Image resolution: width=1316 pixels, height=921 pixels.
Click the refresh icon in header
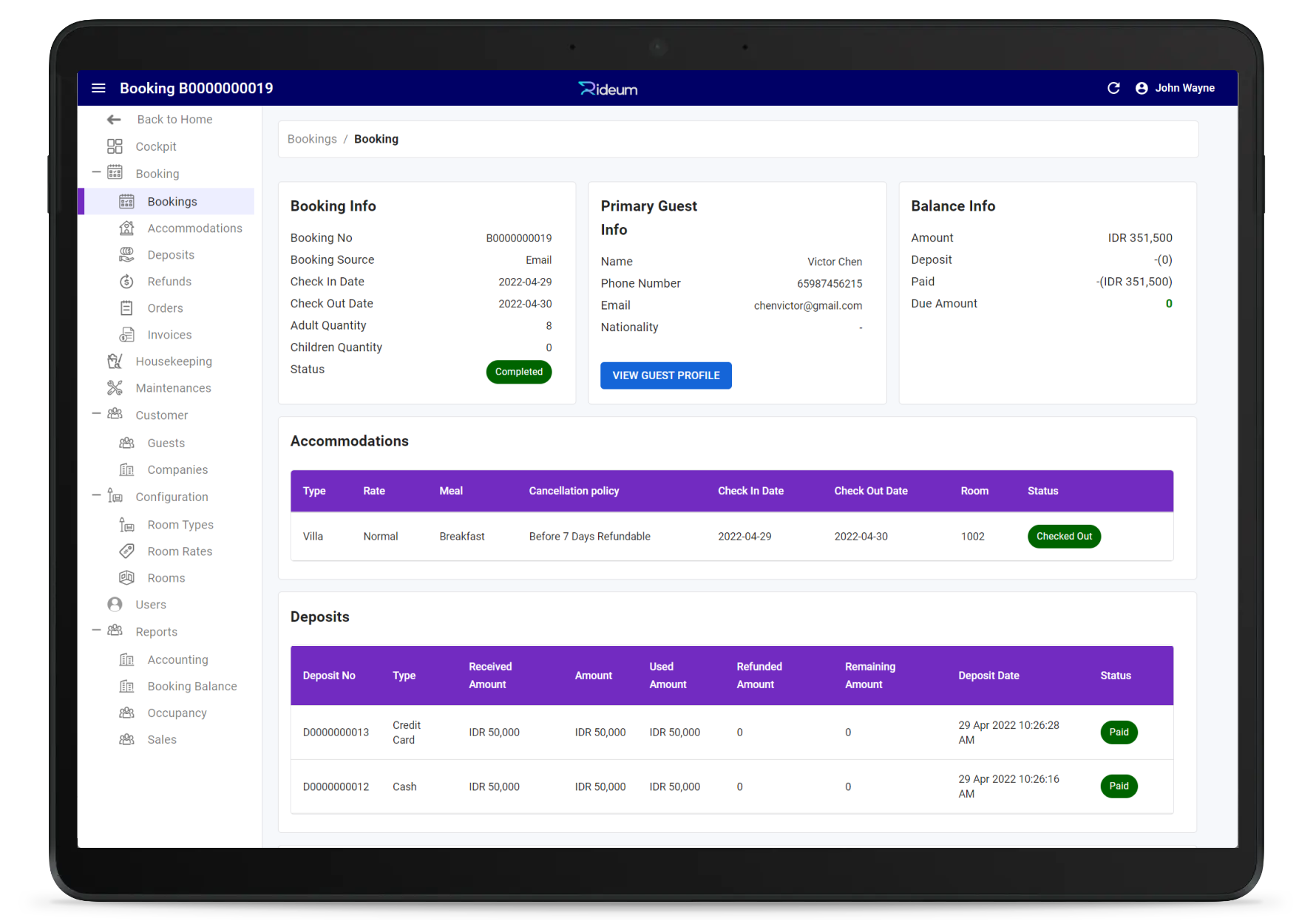click(1113, 88)
